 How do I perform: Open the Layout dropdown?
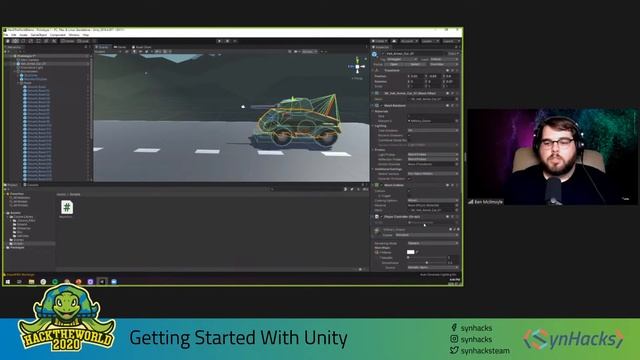click(451, 41)
